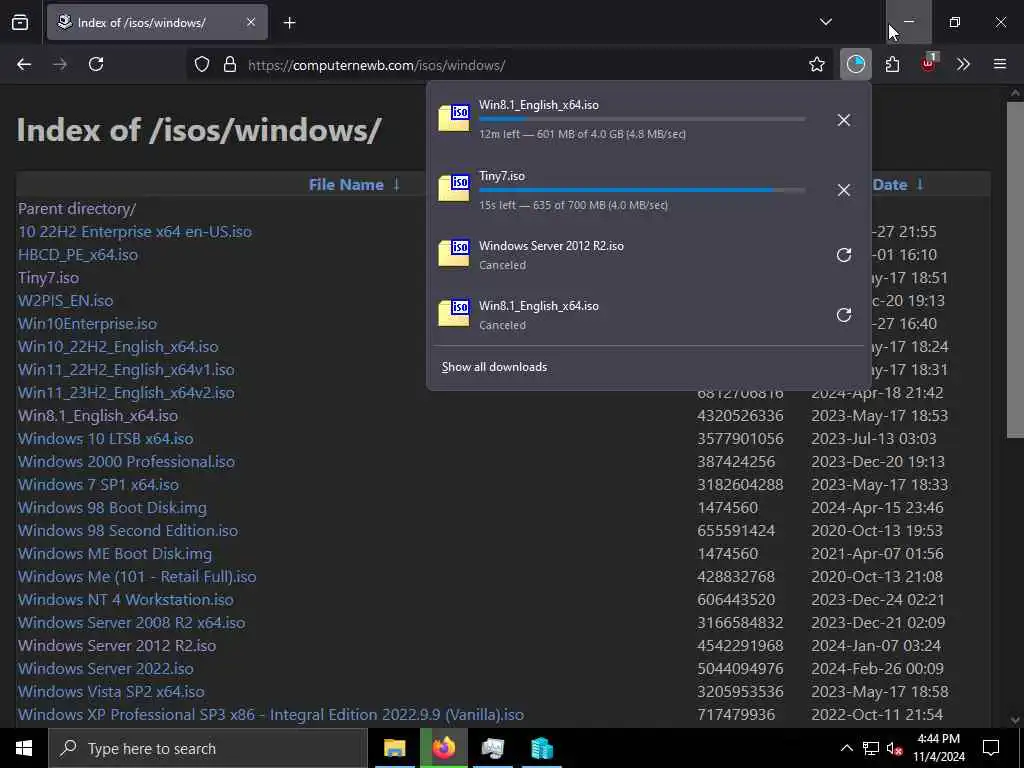
Task: Click the taskbar search box
Action: click(208, 748)
